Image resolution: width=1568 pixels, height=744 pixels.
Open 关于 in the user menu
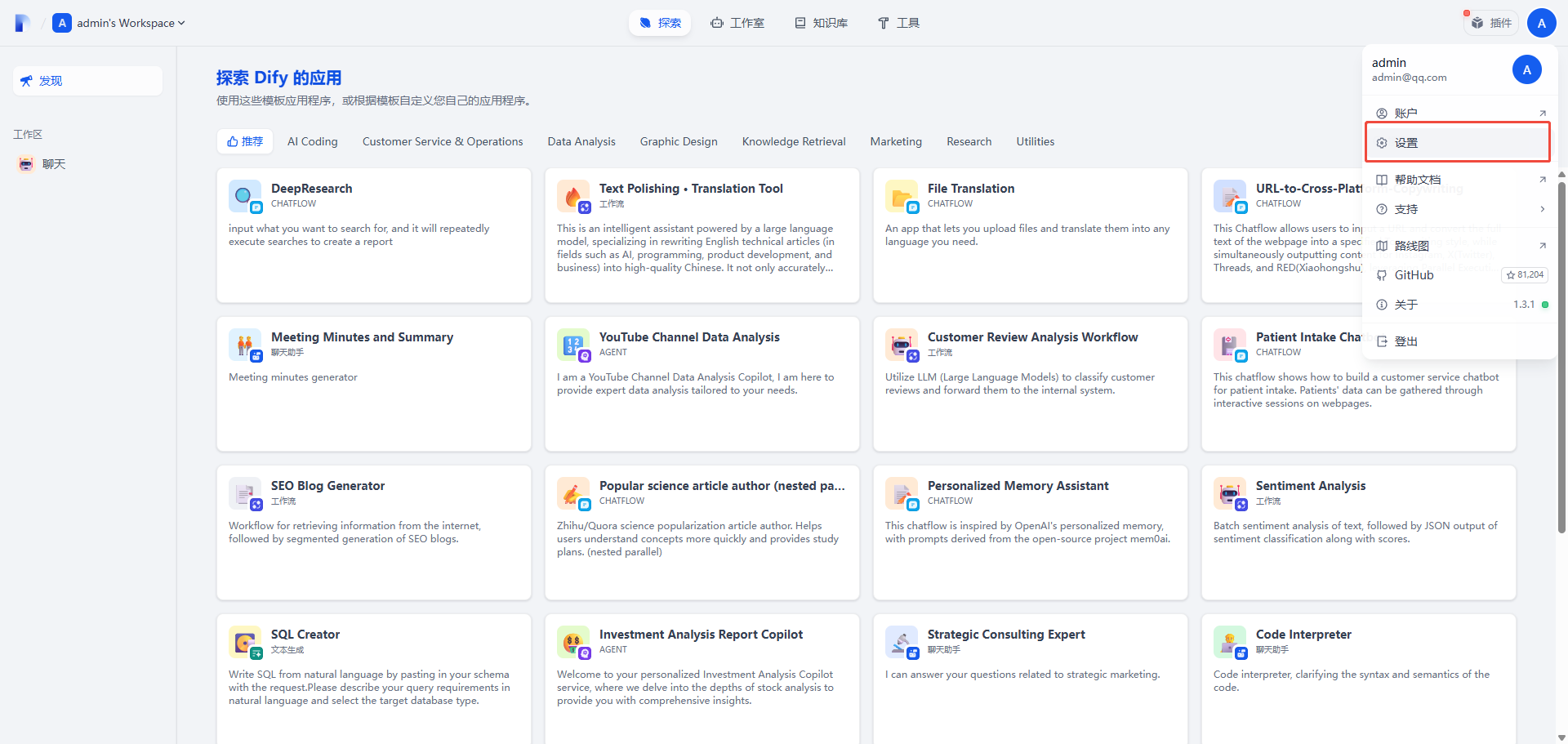point(1459,305)
